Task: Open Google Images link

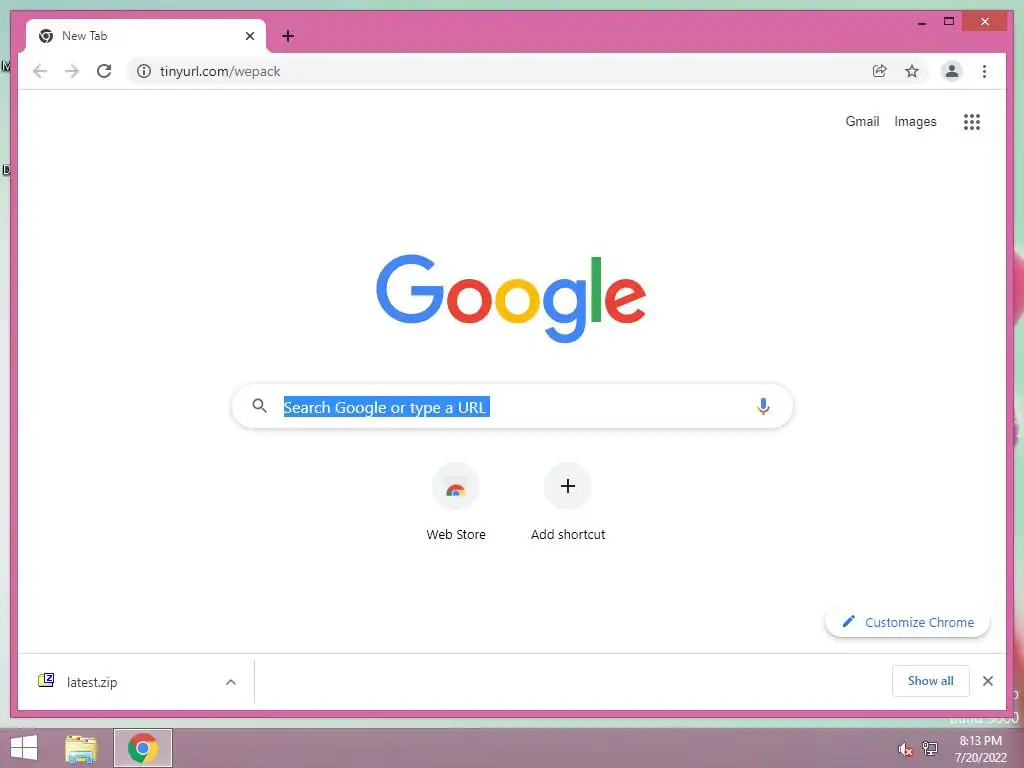Action: pos(915,121)
